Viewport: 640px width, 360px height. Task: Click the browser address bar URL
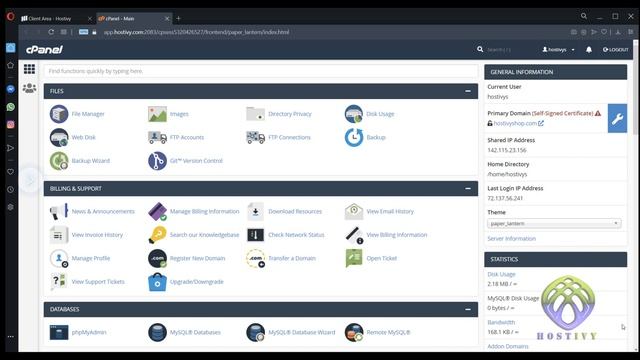[196, 32]
